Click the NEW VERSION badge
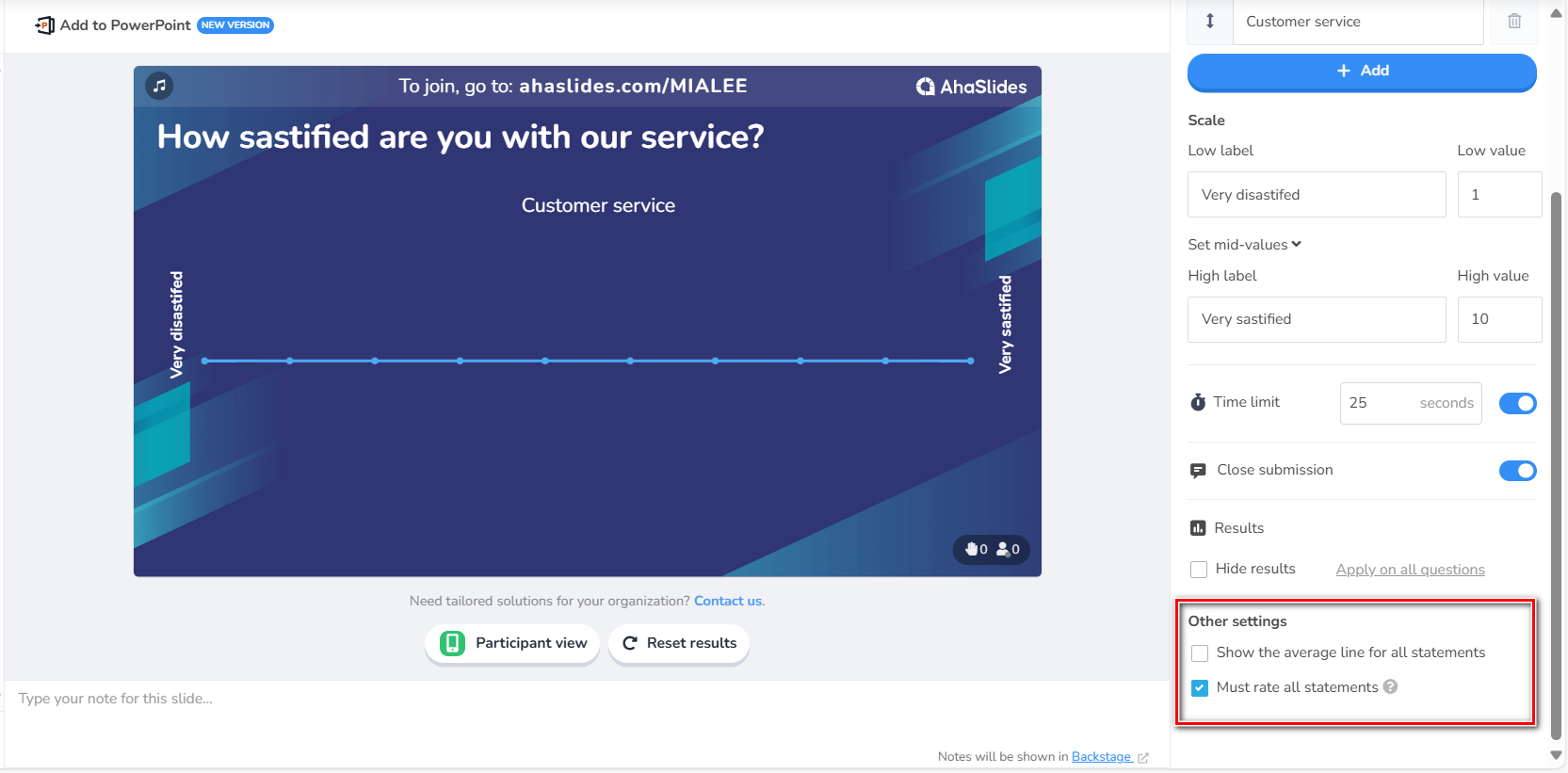 pyautogui.click(x=235, y=25)
